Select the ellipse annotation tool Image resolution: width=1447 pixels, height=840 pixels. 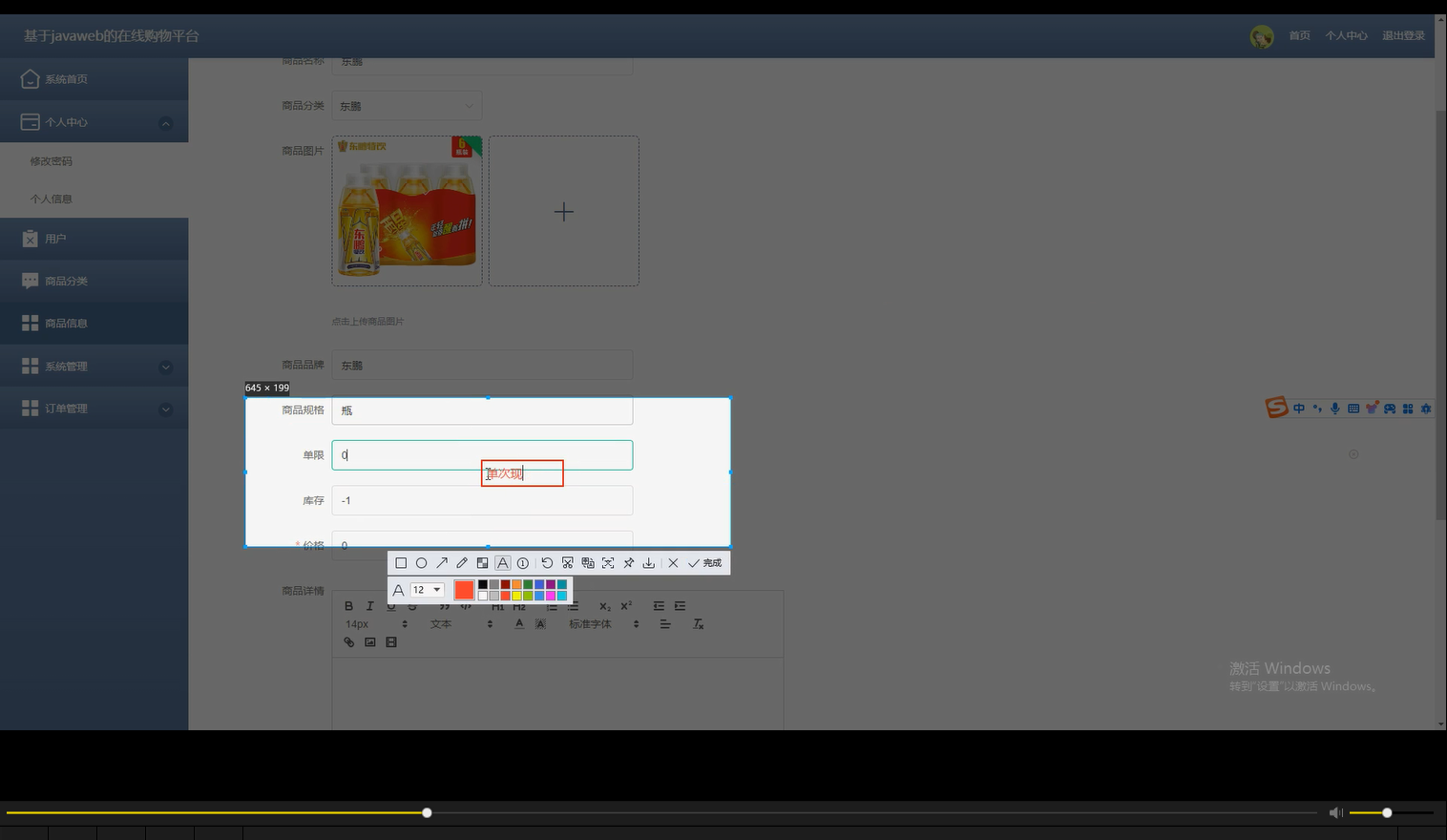click(x=421, y=562)
